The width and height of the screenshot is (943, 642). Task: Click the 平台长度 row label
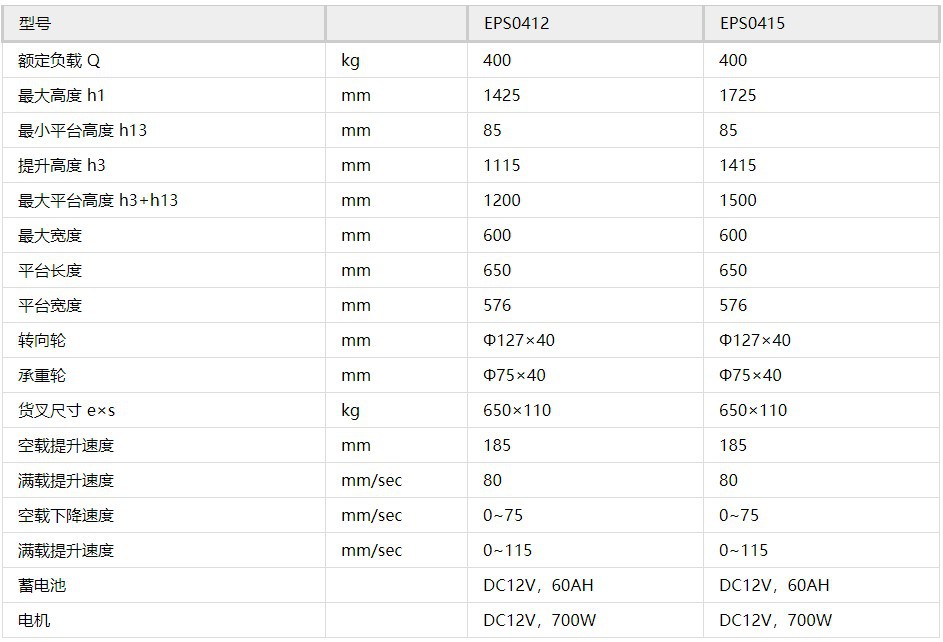tap(50, 271)
